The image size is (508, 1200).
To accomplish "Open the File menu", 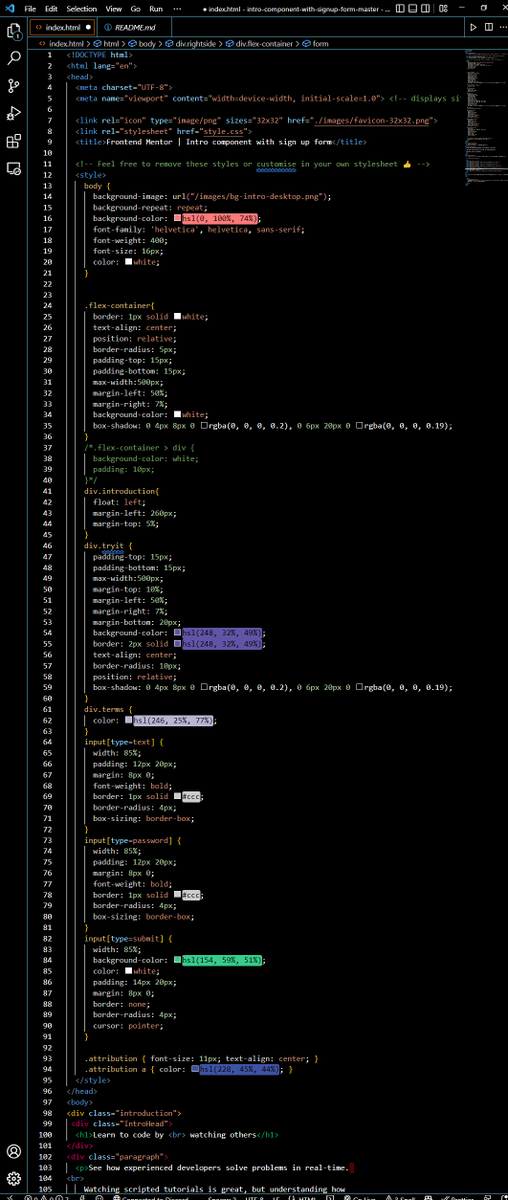I will click(x=30, y=8).
